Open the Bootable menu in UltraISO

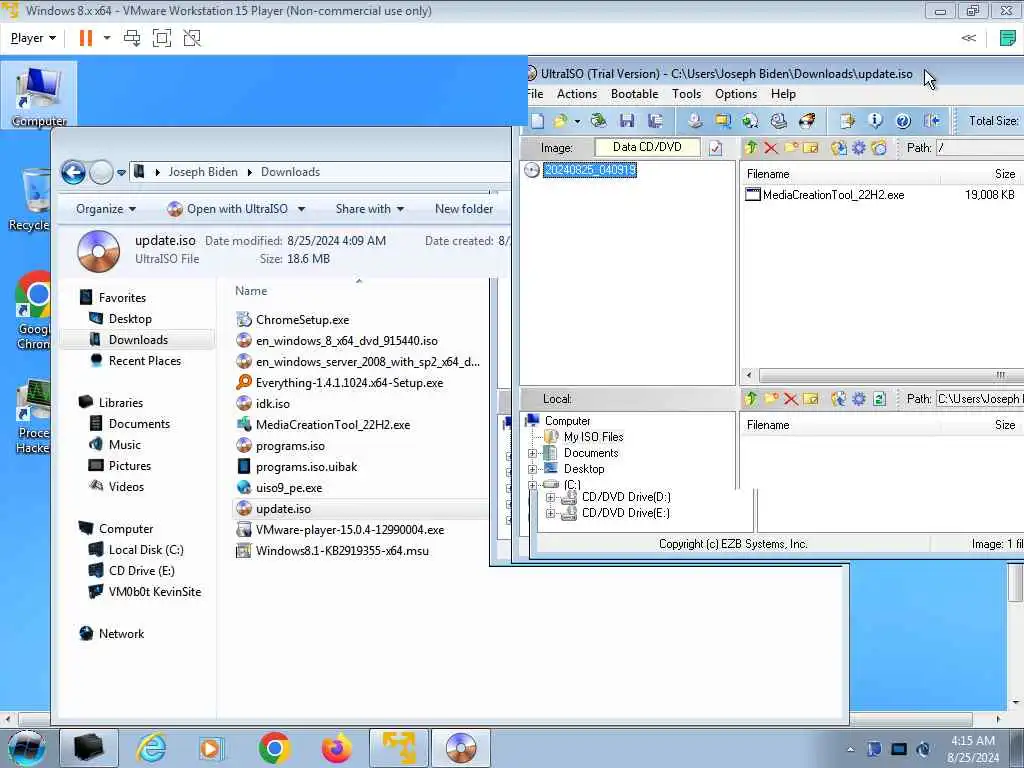tap(634, 94)
